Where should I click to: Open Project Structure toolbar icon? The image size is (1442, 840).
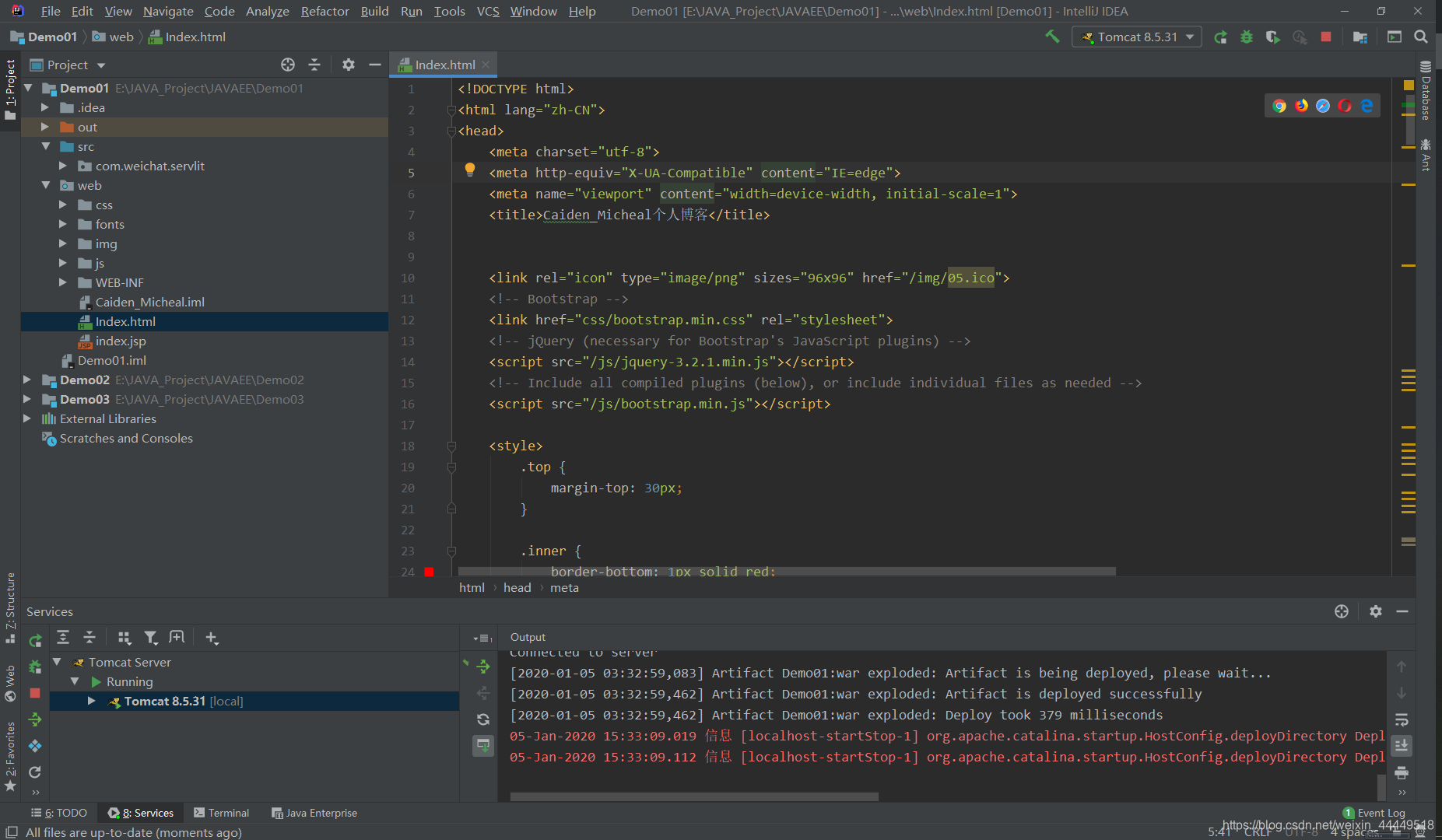pos(1360,37)
